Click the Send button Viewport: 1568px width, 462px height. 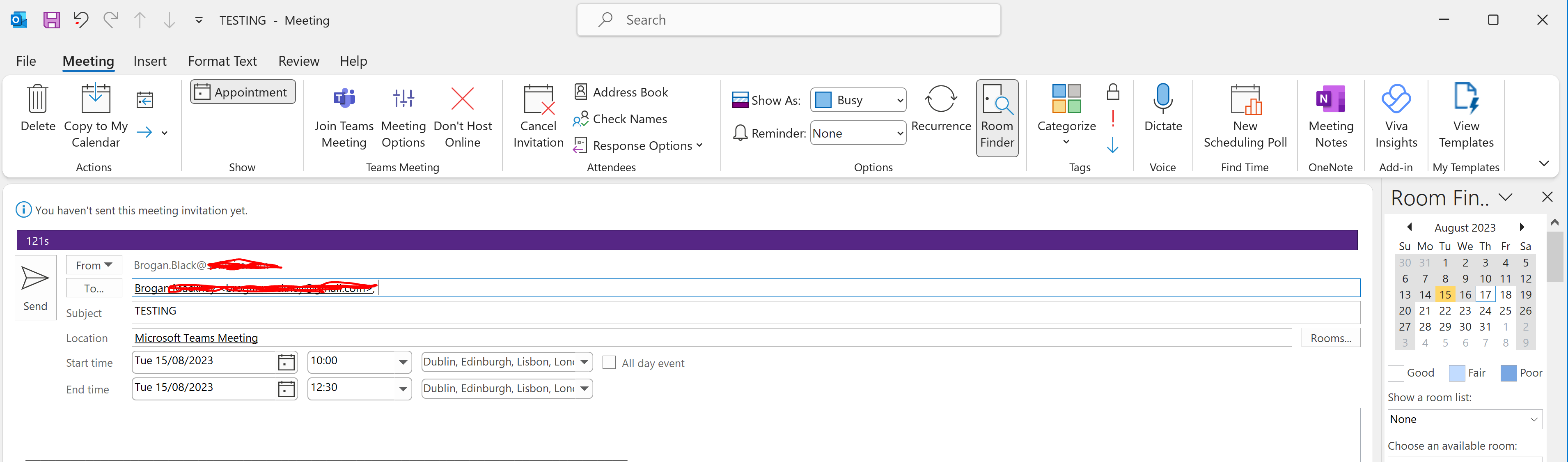35,287
